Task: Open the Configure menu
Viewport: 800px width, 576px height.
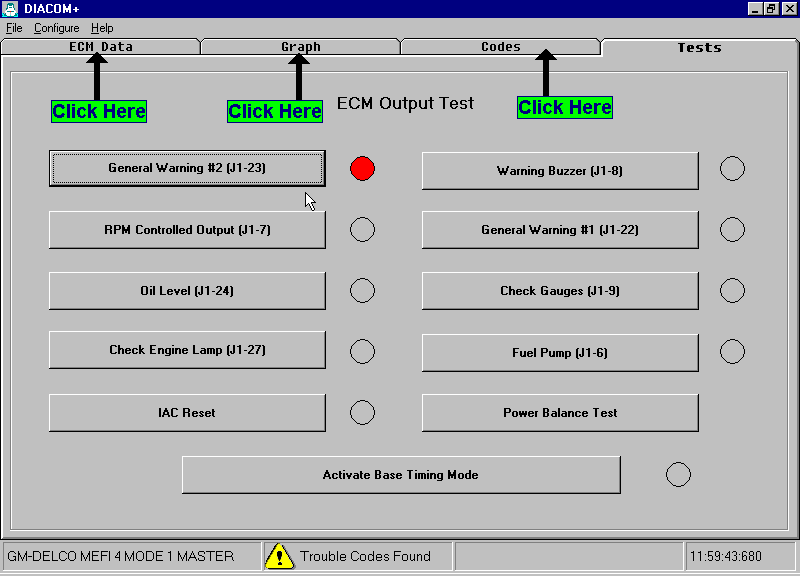Action: (x=56, y=28)
